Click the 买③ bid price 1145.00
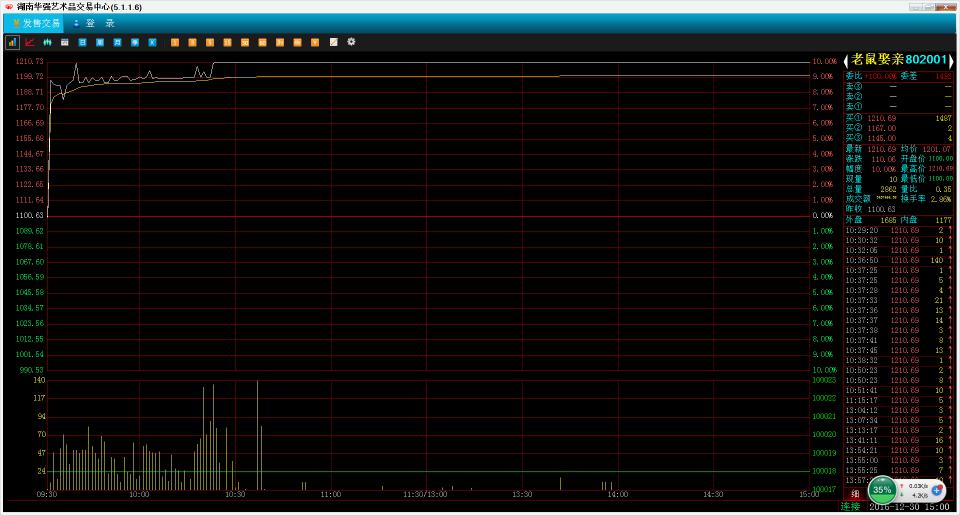Image resolution: width=960 pixels, height=516 pixels. pyautogui.click(x=882, y=138)
